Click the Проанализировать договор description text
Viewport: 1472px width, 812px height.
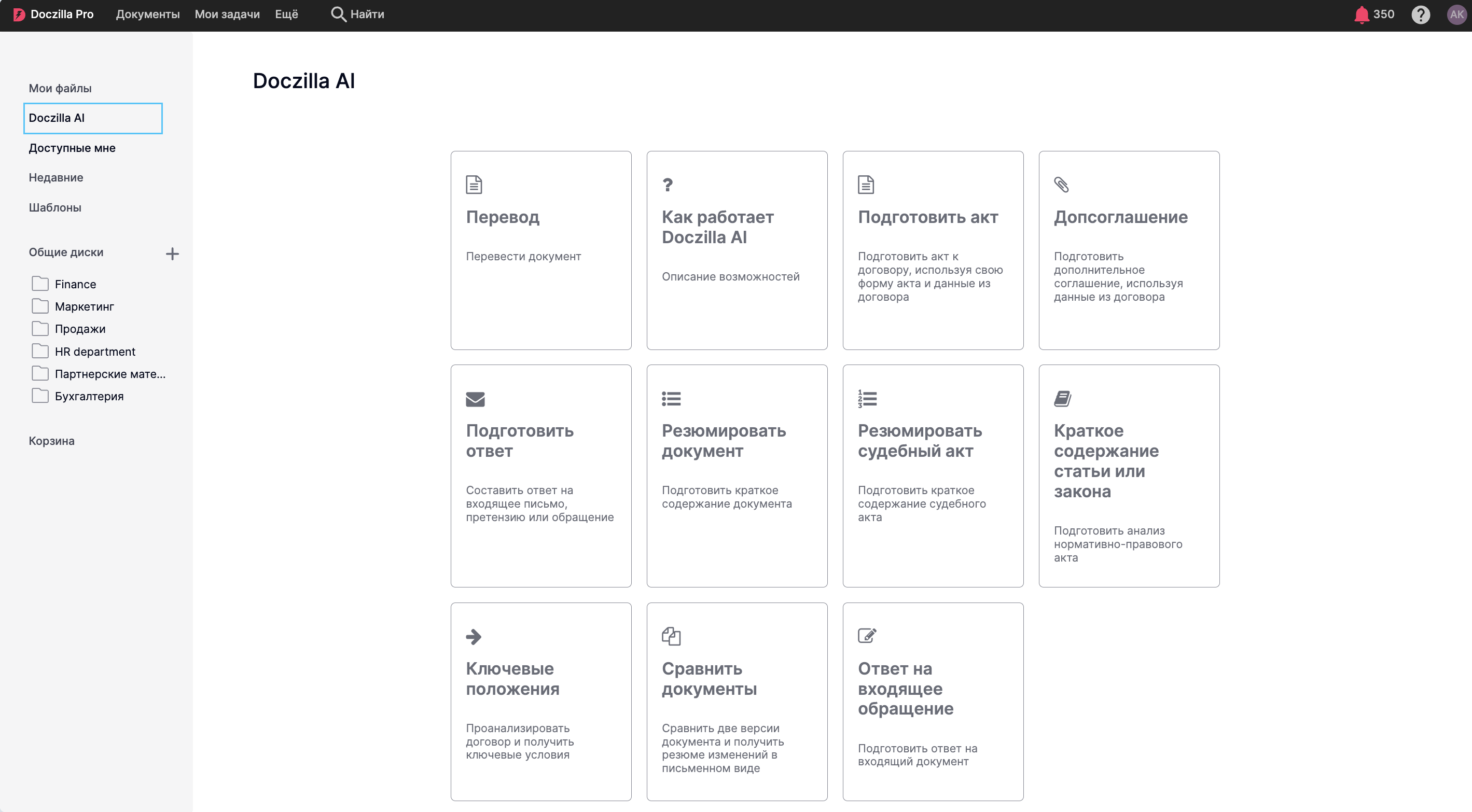click(x=519, y=741)
